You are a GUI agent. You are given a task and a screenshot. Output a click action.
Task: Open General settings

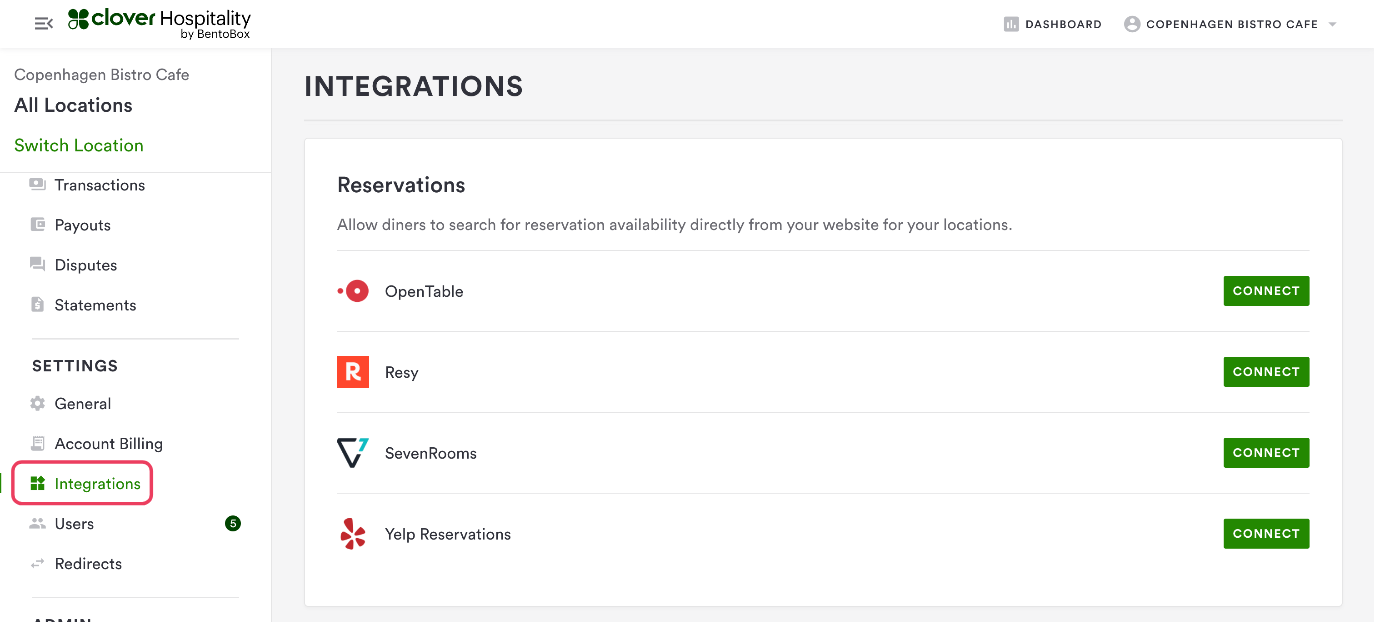point(82,404)
